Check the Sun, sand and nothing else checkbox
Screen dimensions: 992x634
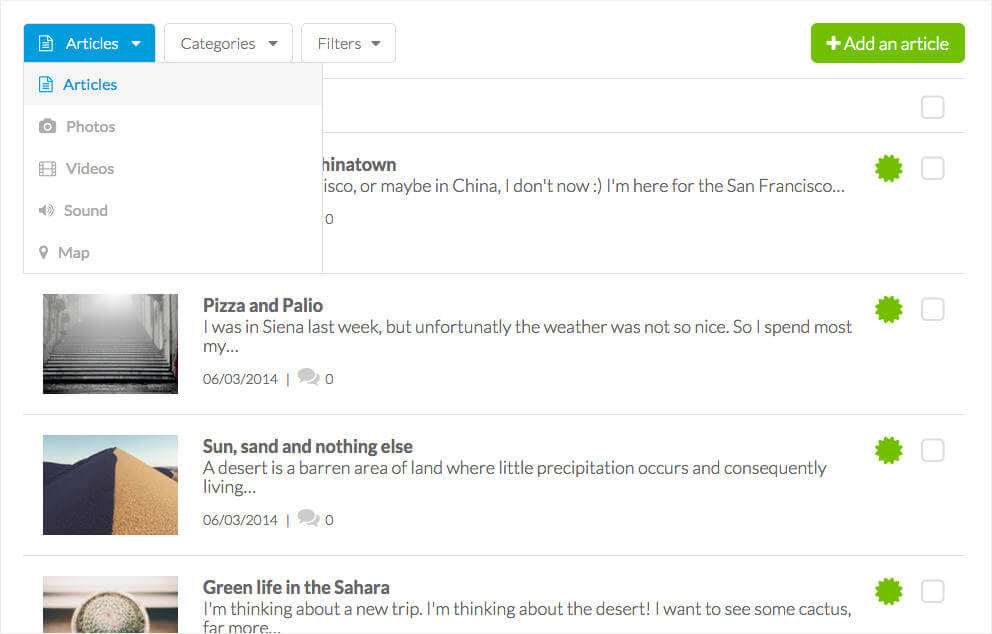pos(933,451)
